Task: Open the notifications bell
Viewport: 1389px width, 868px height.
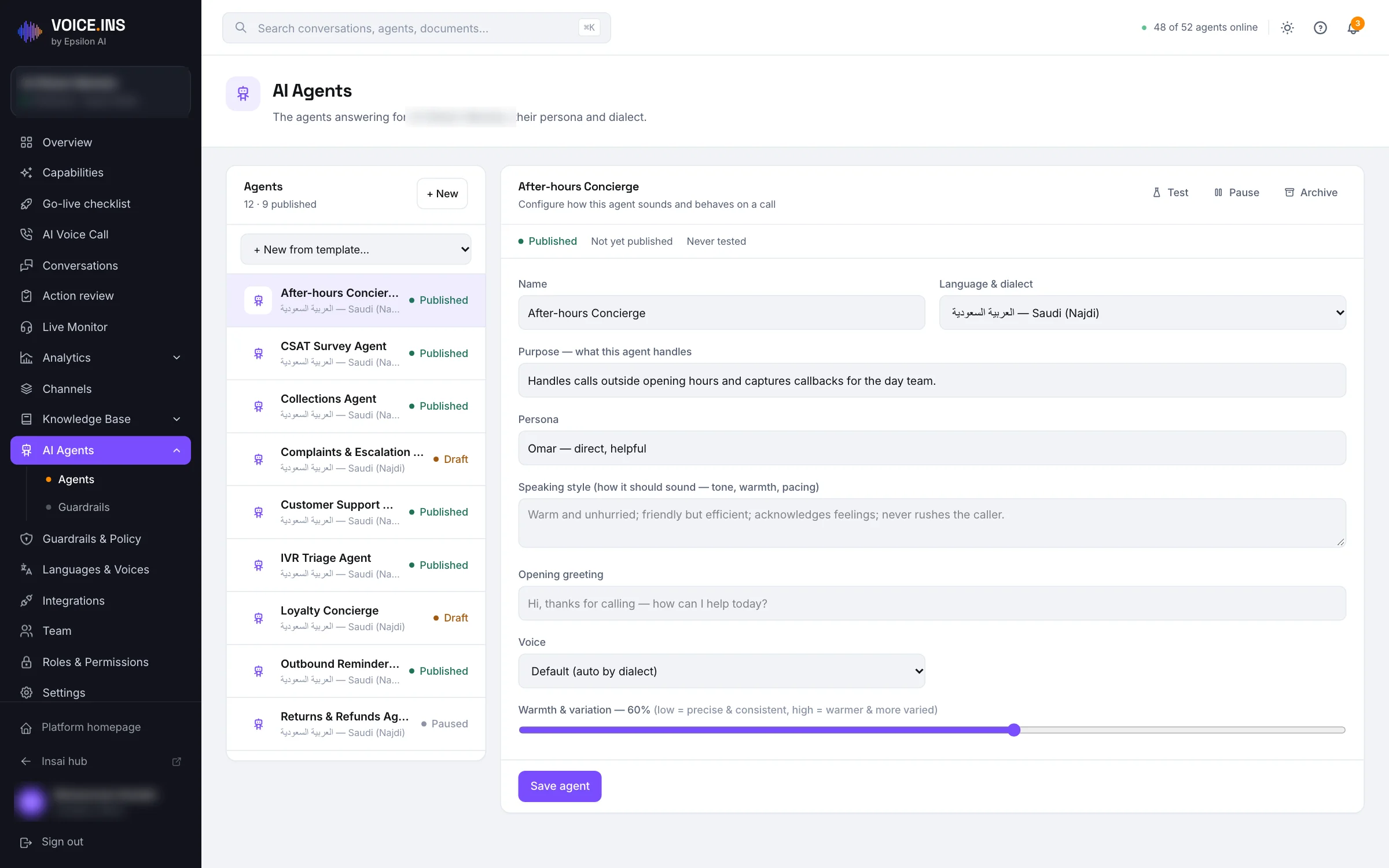Action: coord(1353,28)
